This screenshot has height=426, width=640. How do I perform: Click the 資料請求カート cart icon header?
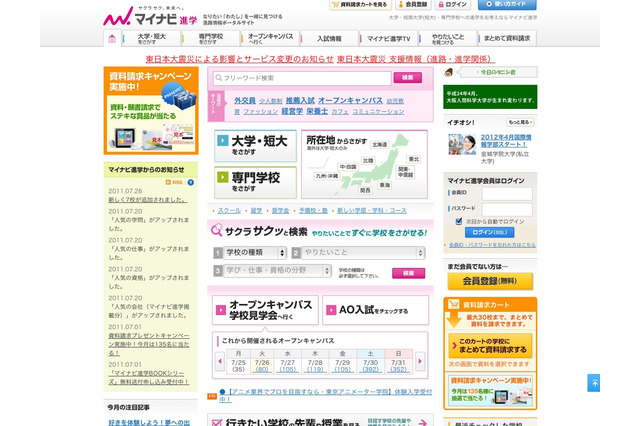[x=454, y=304]
